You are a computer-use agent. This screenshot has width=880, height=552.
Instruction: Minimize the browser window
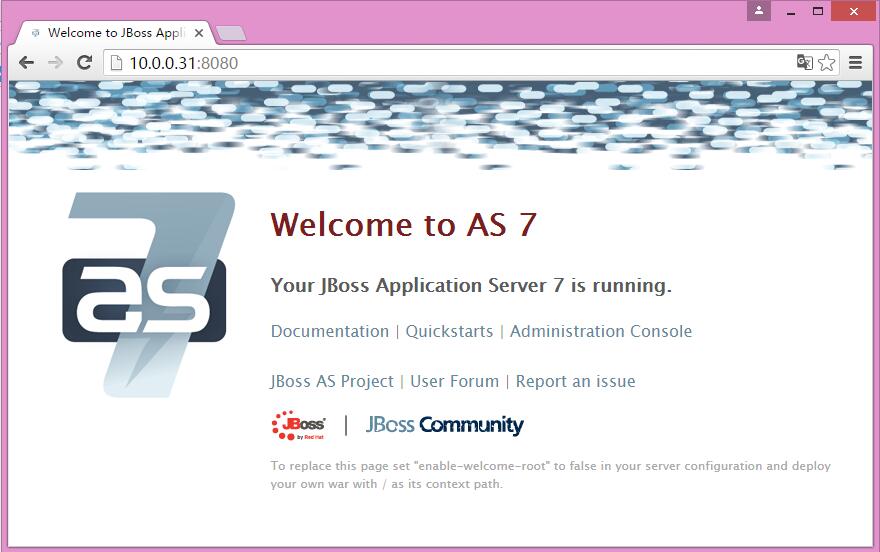[x=791, y=11]
